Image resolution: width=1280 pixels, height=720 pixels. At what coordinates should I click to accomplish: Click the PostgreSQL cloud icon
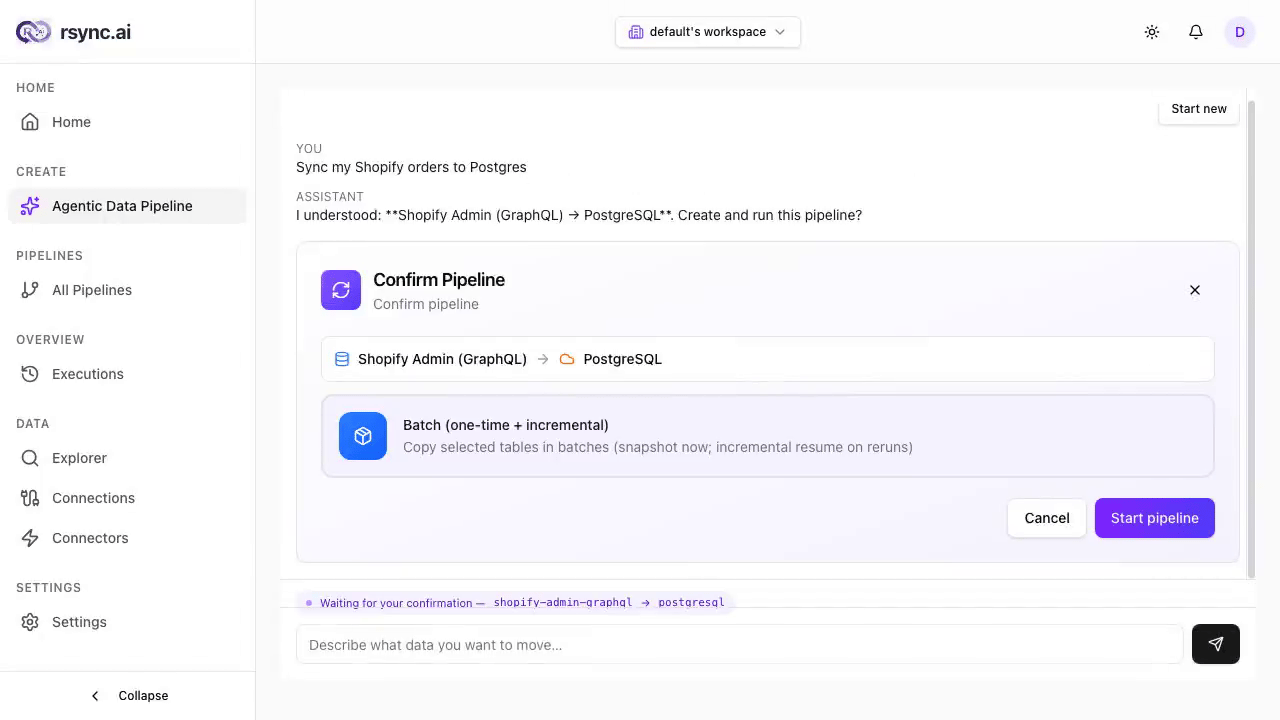point(567,359)
